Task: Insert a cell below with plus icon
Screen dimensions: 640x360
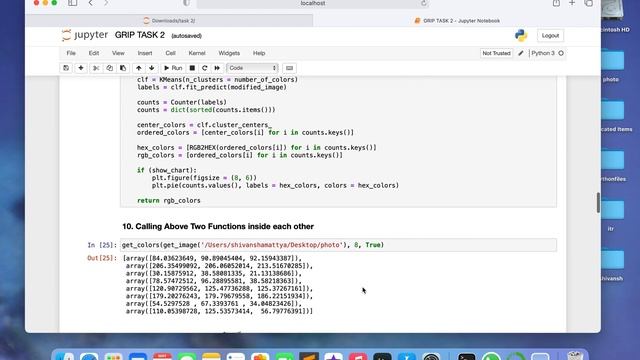Action: 81,68
